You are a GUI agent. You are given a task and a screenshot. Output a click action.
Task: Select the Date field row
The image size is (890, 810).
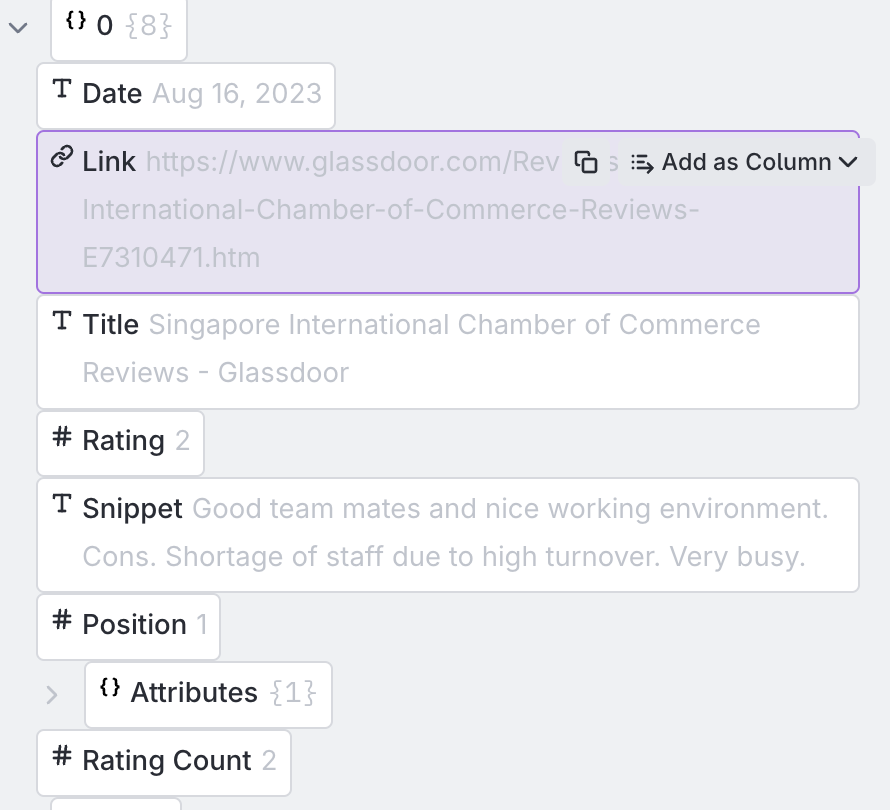coord(186,95)
